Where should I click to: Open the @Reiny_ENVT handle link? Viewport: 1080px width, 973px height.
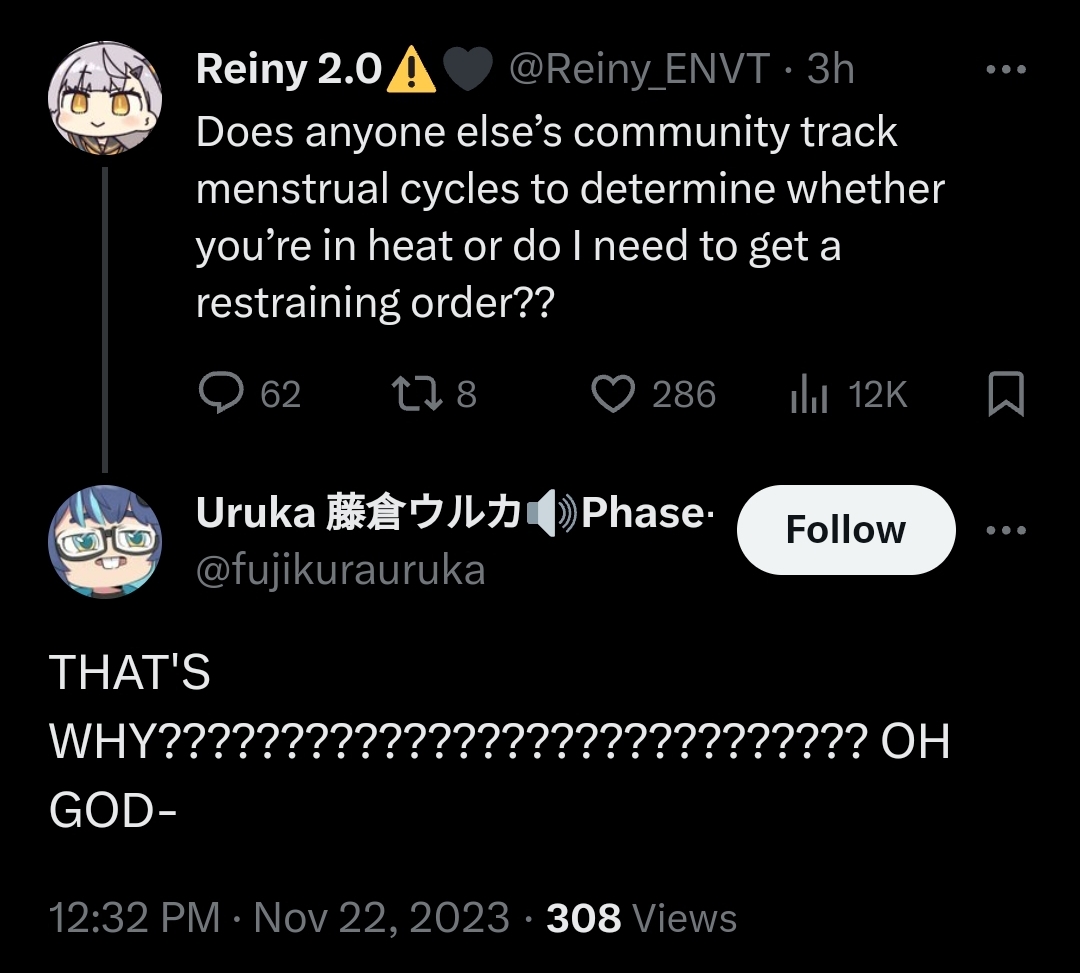(x=640, y=69)
